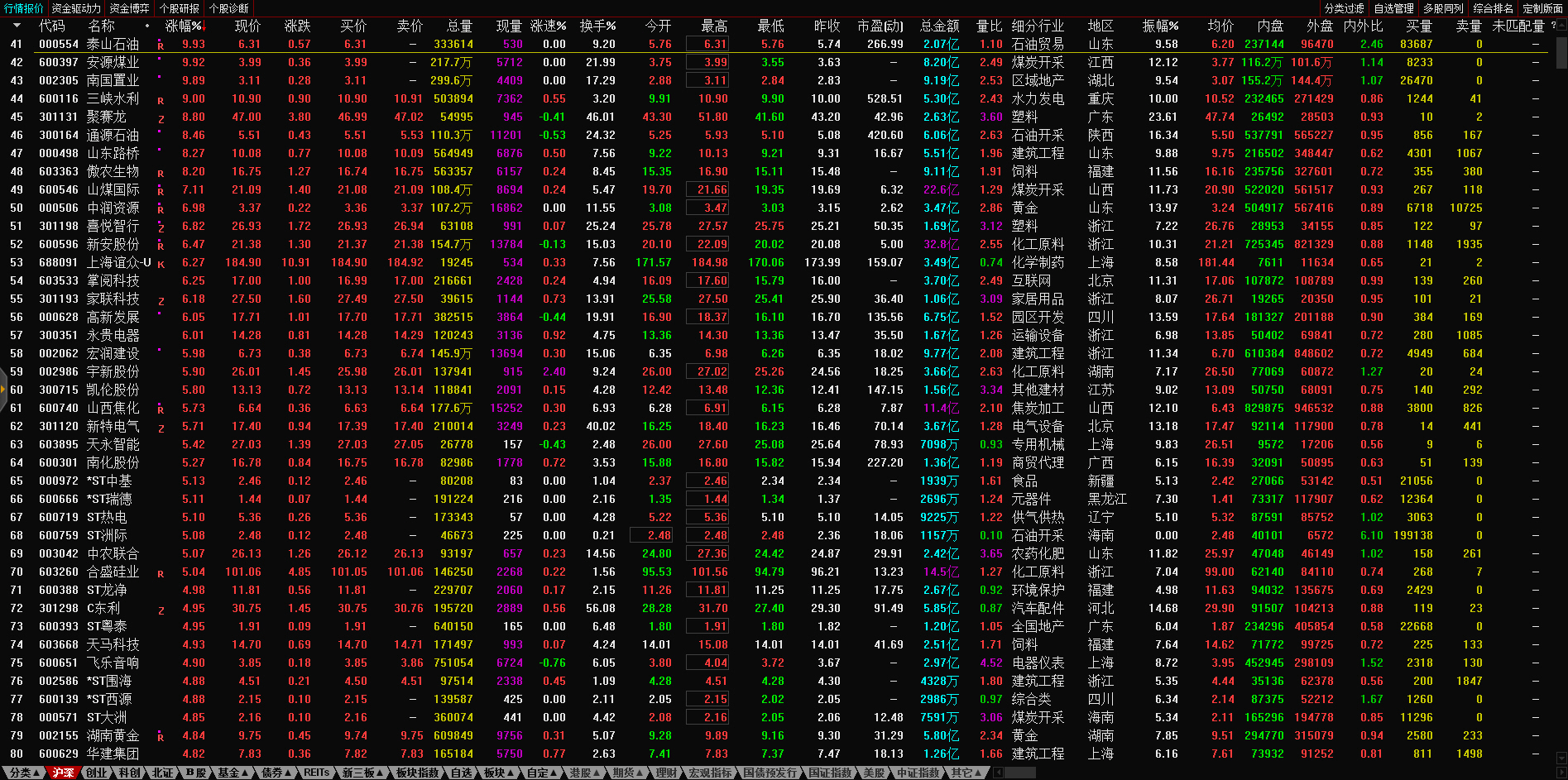Click the scroll down arrow at bottom right

[x=1561, y=757]
